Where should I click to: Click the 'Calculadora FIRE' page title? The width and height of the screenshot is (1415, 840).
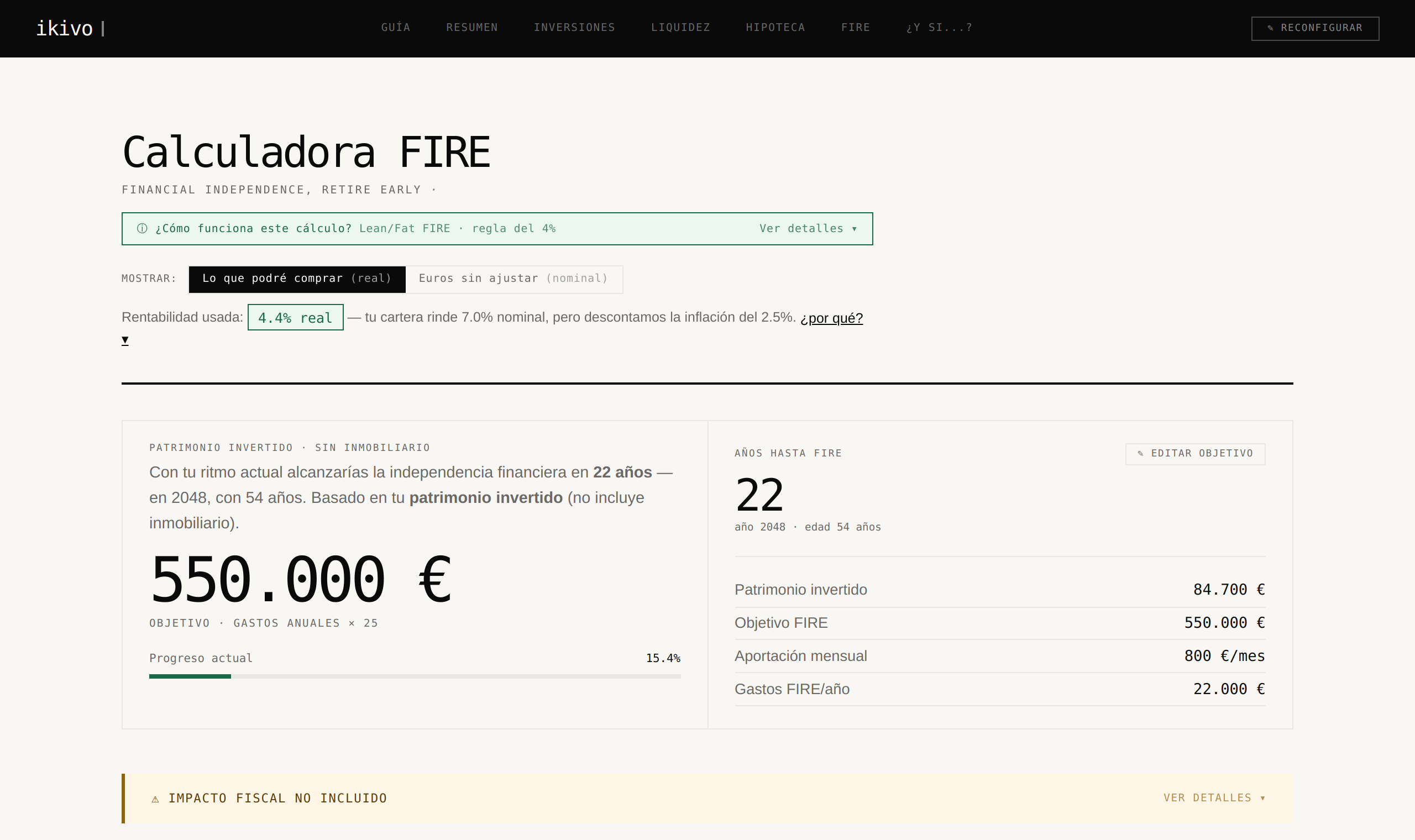coord(306,153)
